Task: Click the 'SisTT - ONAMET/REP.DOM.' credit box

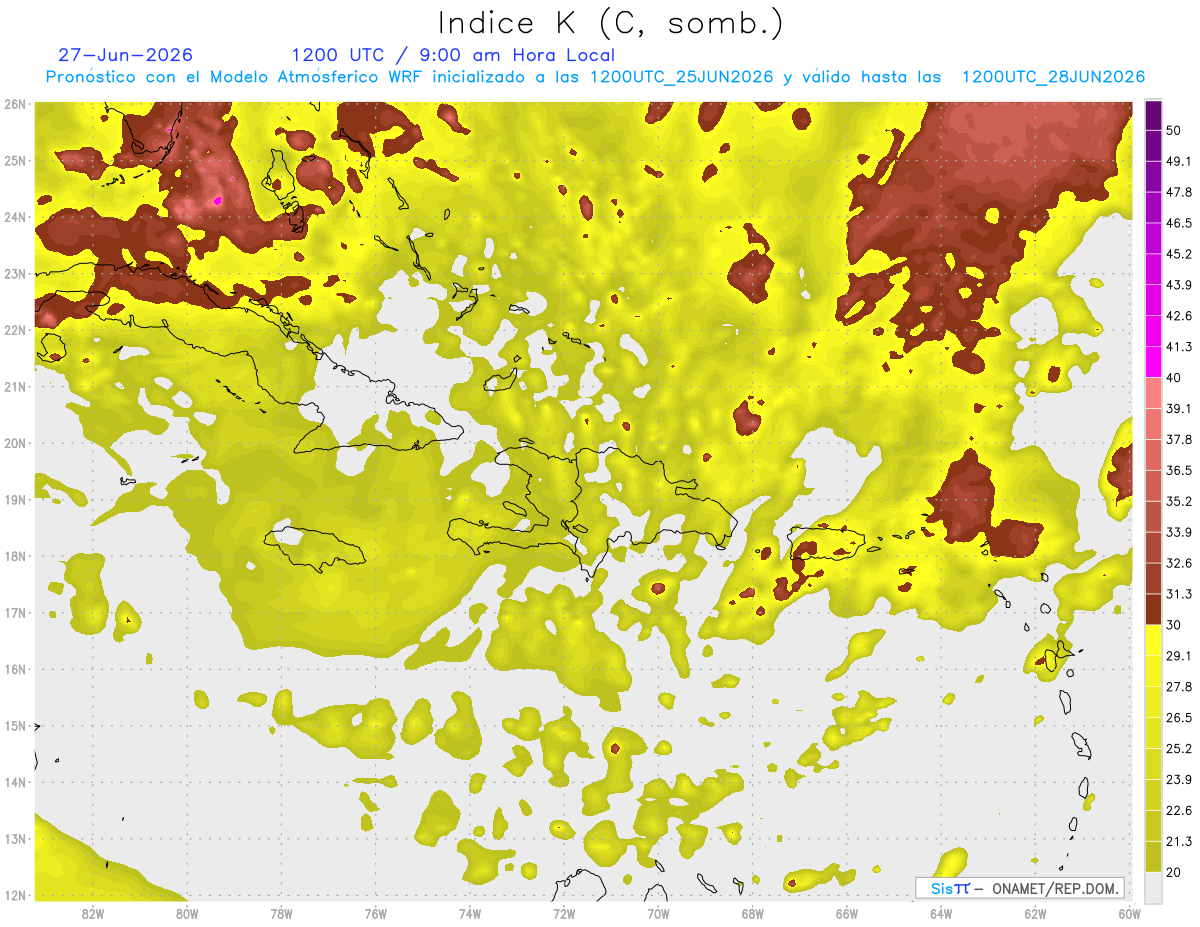Action: pos(1020,888)
